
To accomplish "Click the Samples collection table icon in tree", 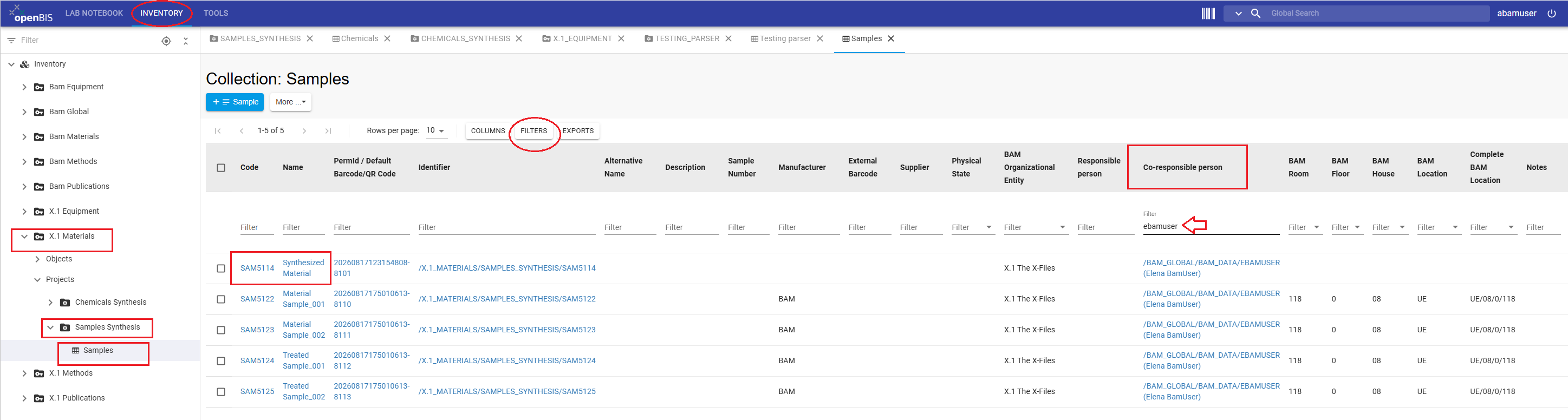I will (75, 351).
